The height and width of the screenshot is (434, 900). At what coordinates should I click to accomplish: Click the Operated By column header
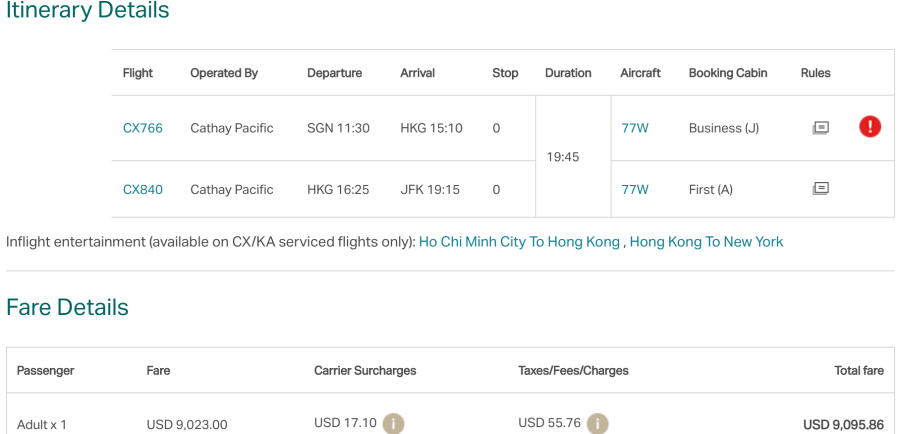pos(224,73)
